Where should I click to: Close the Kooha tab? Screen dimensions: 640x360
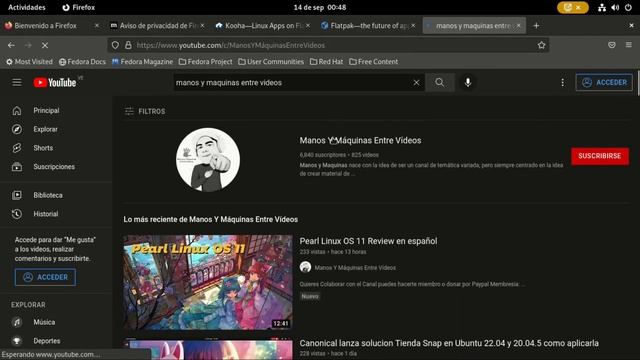pyautogui.click(x=308, y=26)
